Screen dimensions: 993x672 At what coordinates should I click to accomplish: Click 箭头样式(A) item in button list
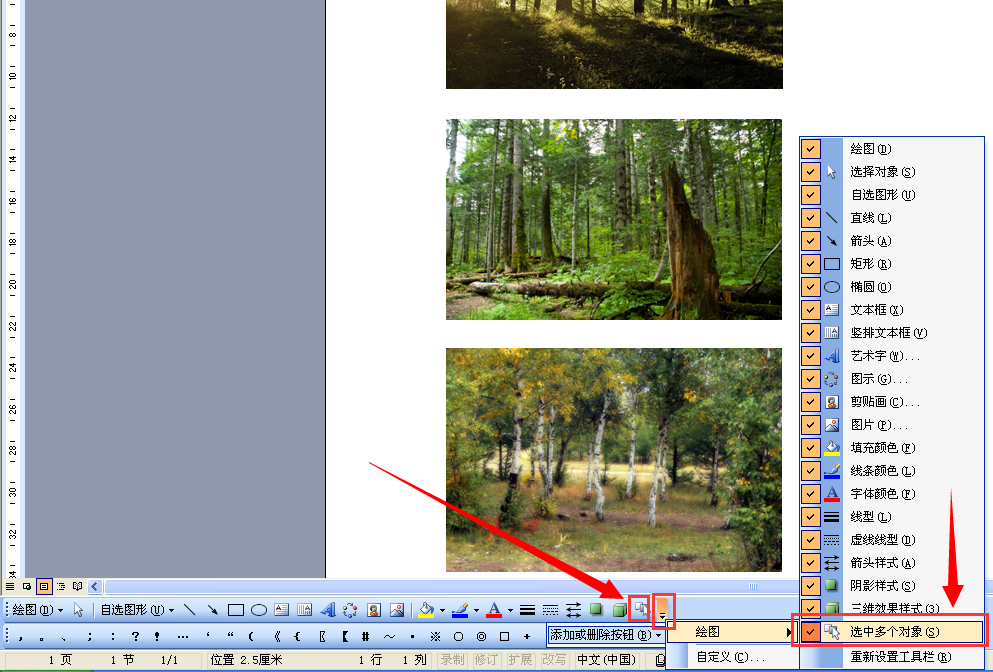tap(892, 562)
